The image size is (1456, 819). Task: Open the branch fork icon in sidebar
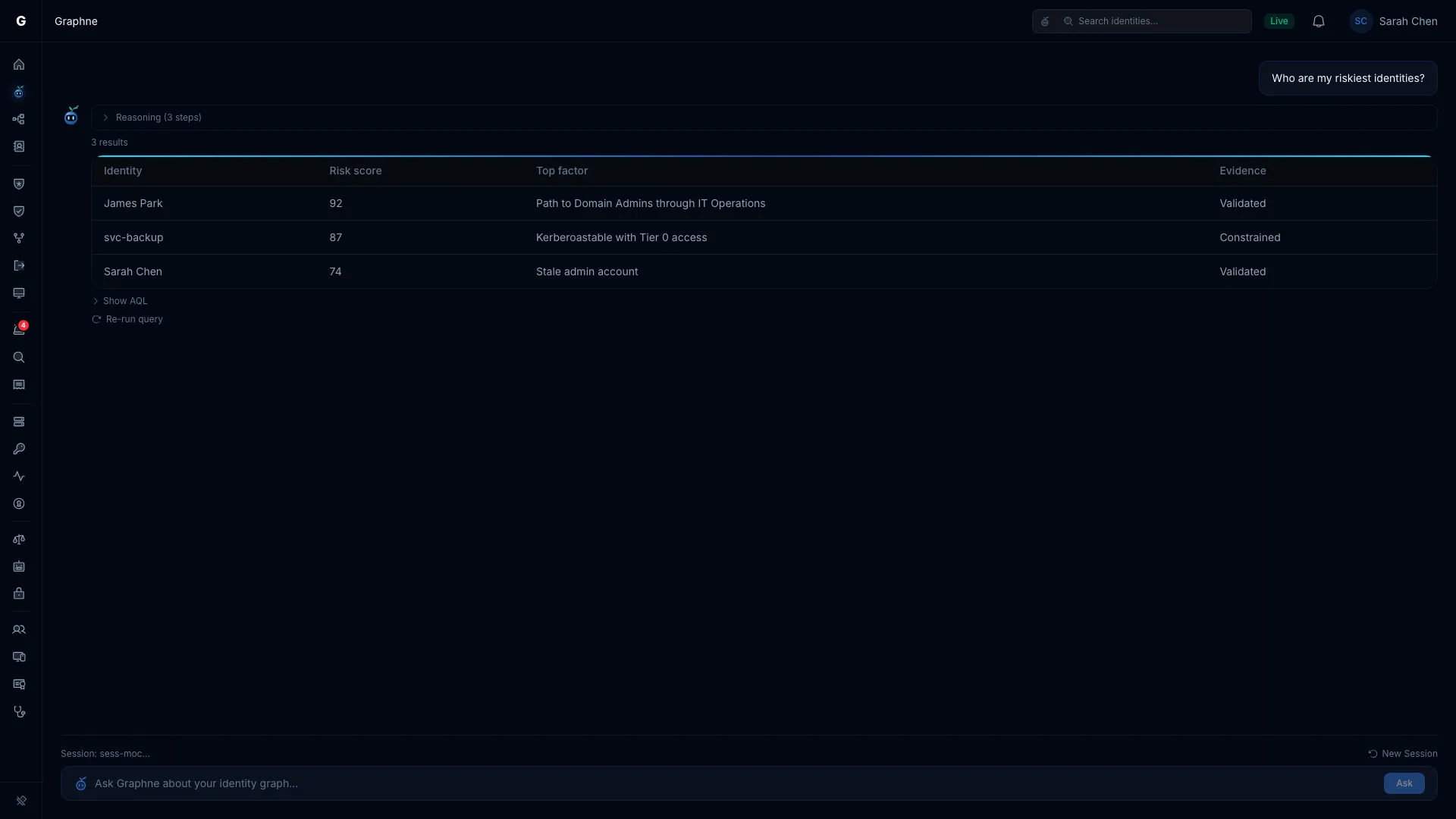point(19,238)
